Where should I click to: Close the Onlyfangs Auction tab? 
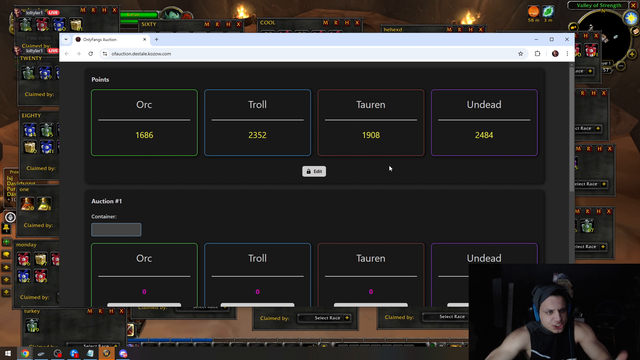tap(144, 40)
